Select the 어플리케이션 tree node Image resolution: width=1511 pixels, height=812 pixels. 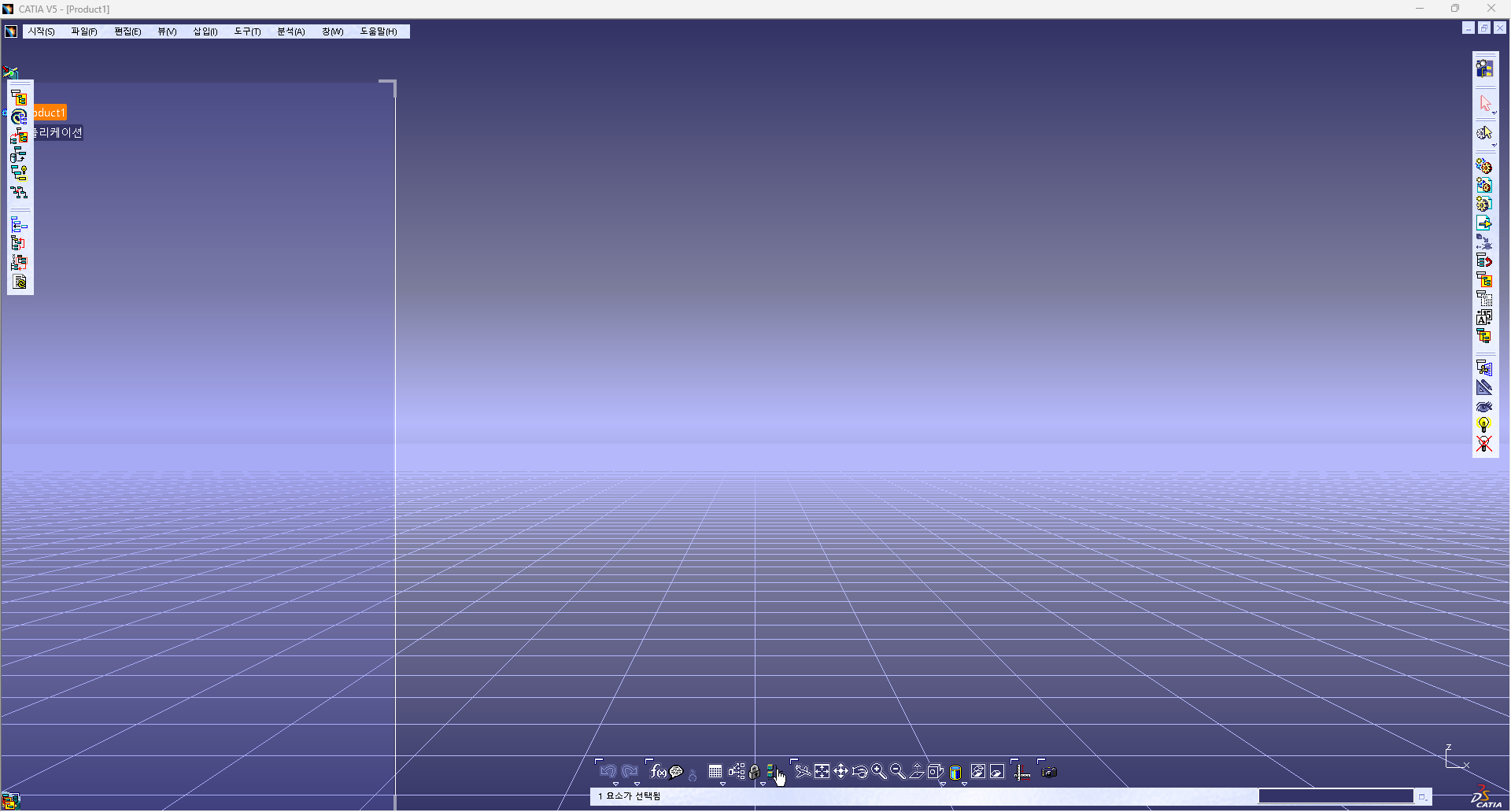click(x=57, y=132)
